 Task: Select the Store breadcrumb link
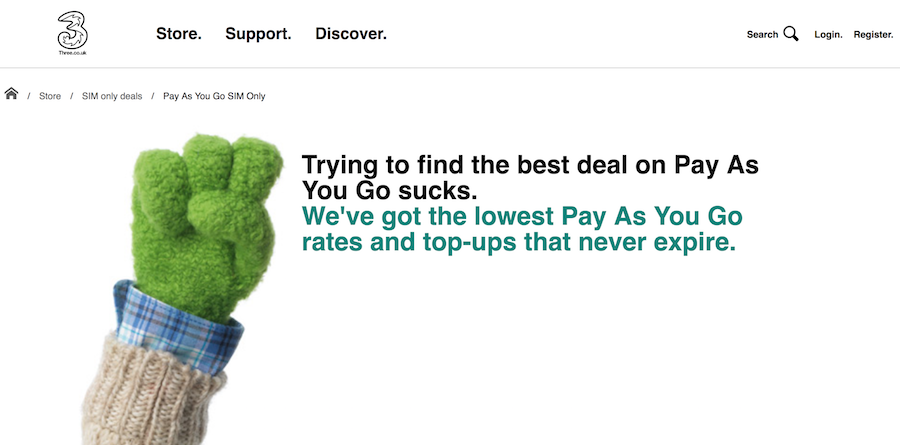click(x=50, y=96)
